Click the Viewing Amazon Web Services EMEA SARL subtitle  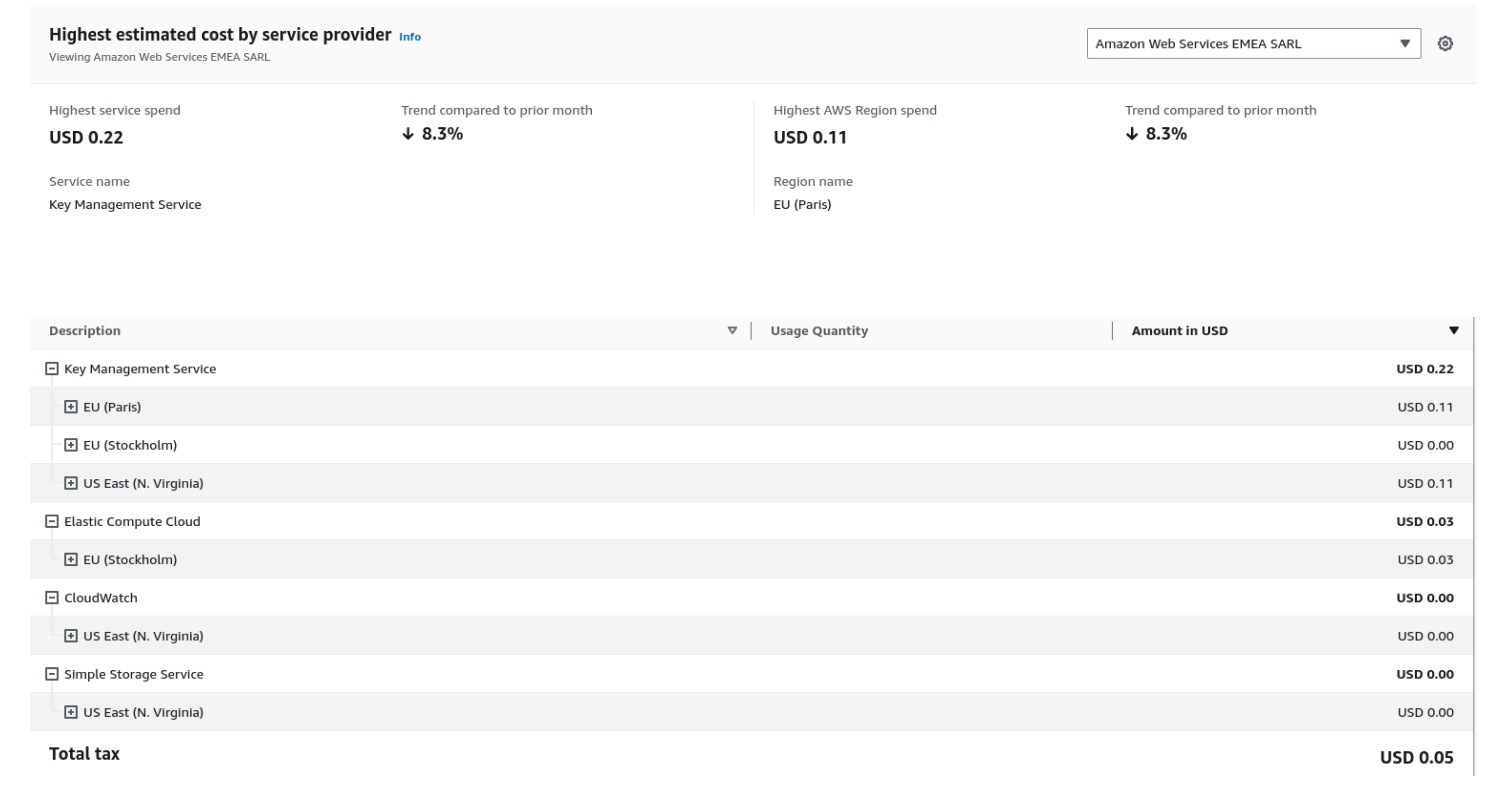[159, 57]
